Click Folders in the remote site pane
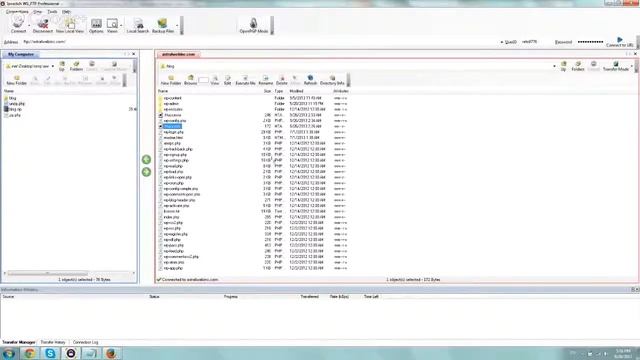Screen dimensions: 640x360 (578, 66)
